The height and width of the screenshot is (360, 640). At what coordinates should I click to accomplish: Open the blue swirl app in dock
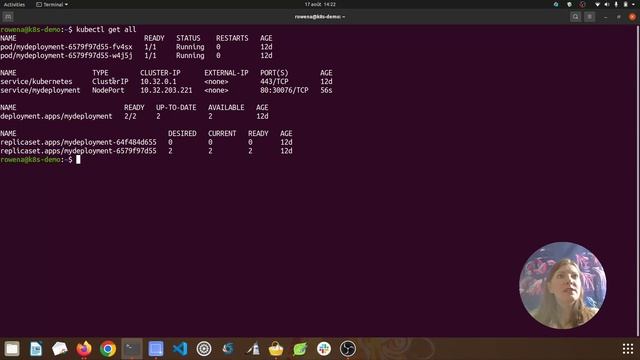click(228, 349)
